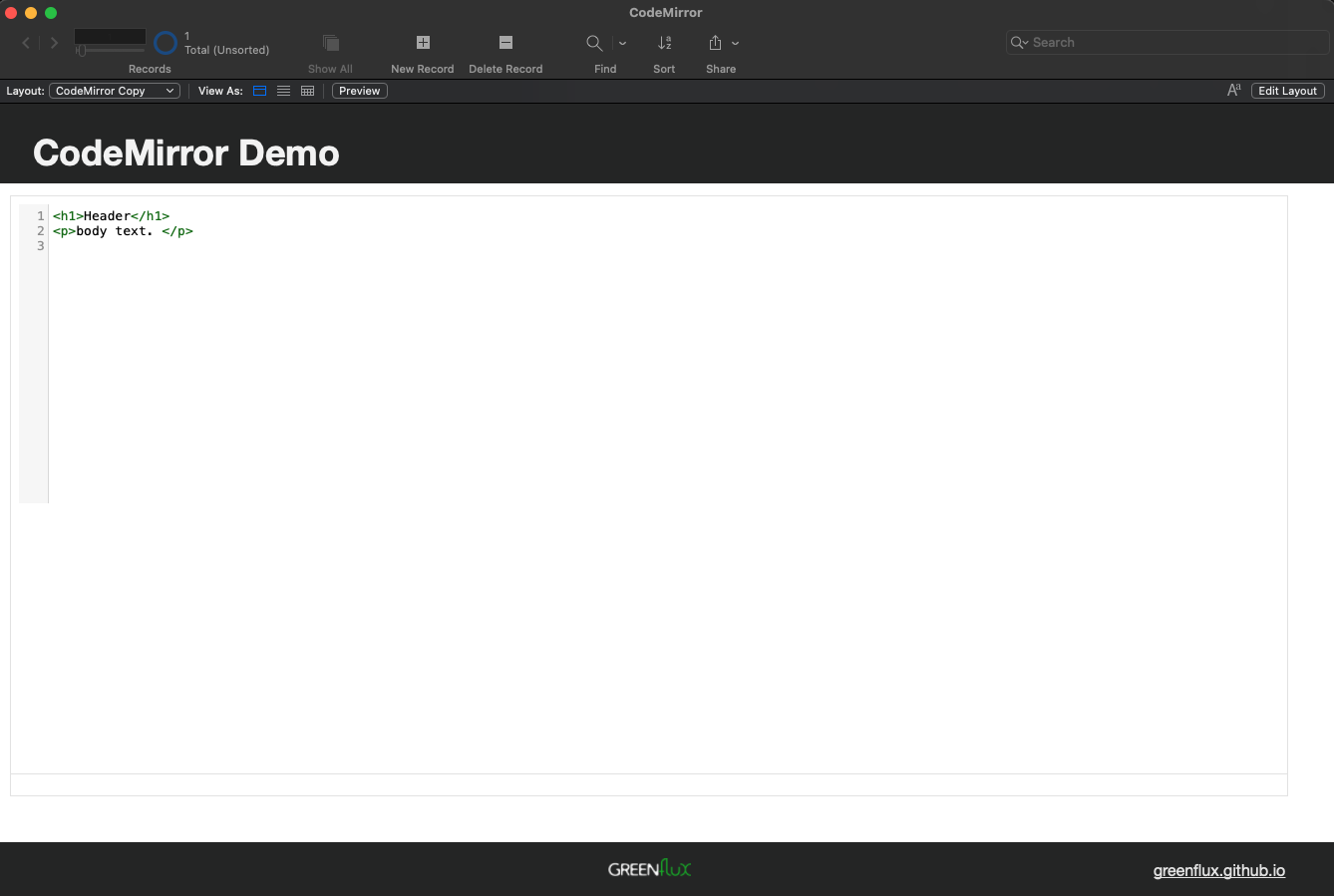Click the Share icon

coord(715,43)
